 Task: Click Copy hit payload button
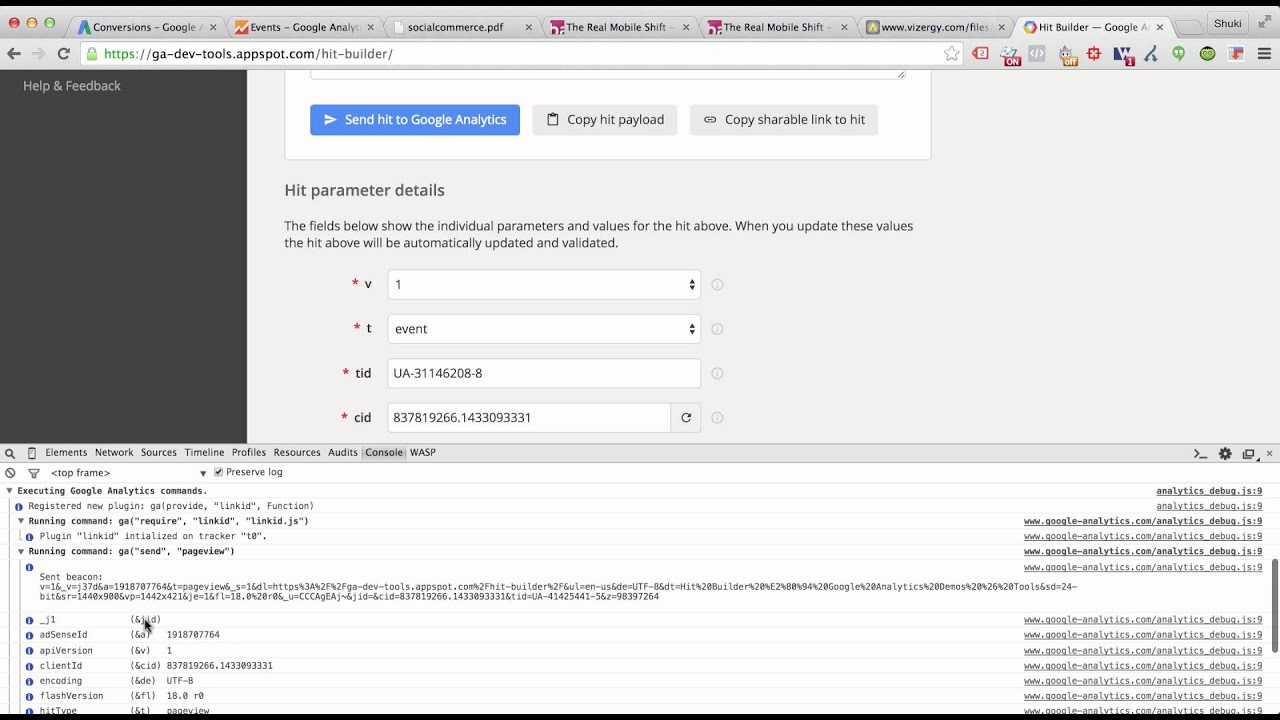[605, 120]
